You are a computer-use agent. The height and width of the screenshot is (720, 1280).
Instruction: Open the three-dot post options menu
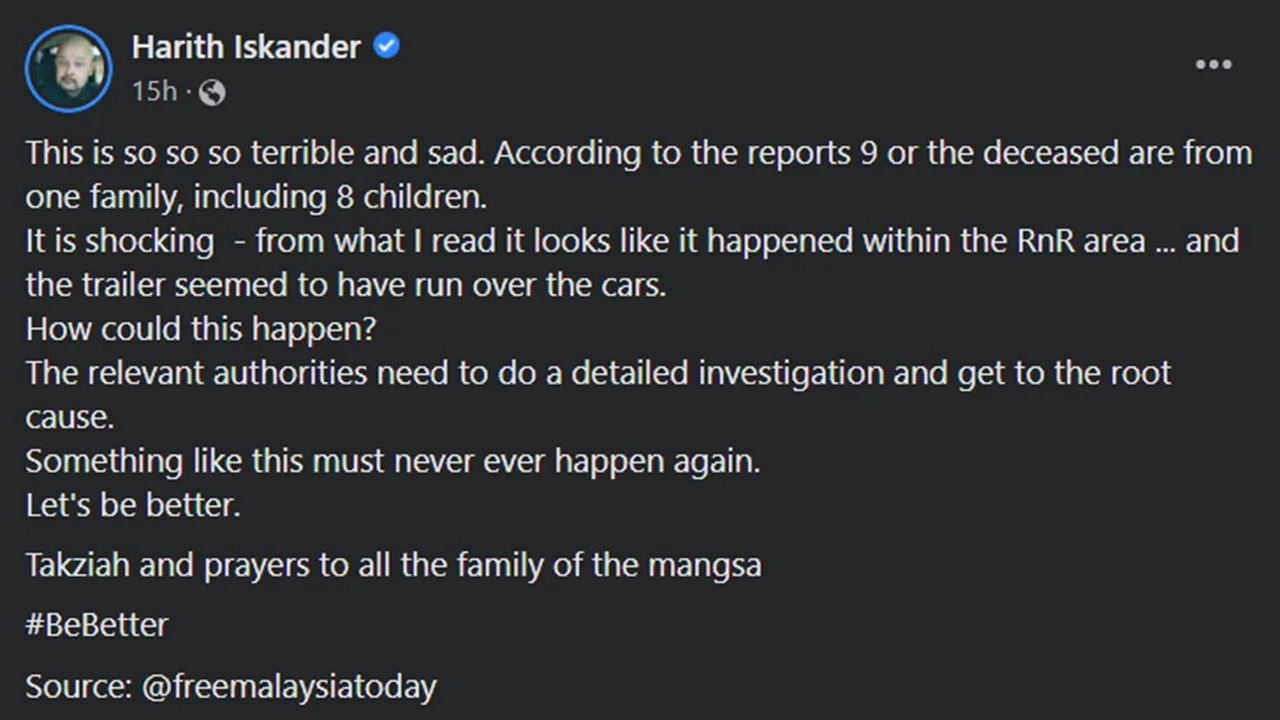point(1213,65)
